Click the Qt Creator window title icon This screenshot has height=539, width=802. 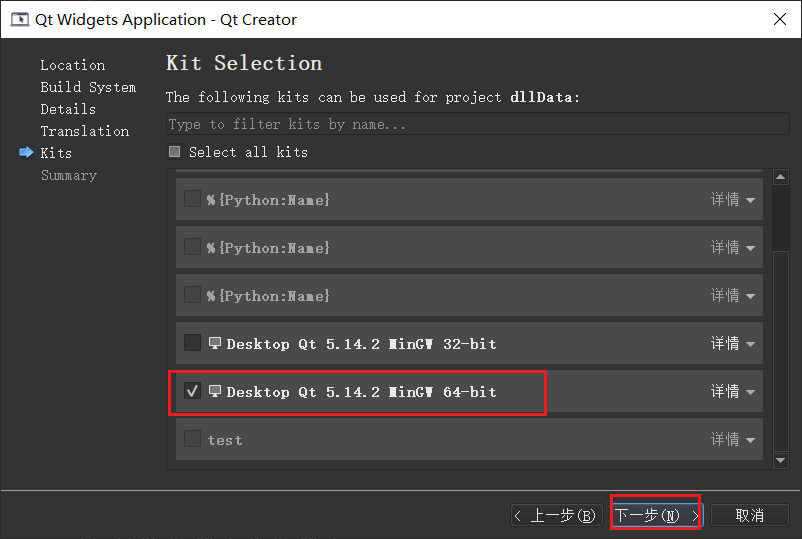click(19, 19)
